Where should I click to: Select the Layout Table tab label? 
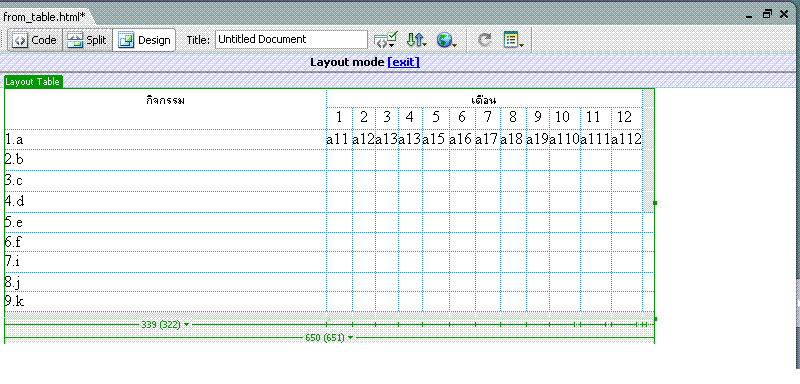[x=33, y=82]
